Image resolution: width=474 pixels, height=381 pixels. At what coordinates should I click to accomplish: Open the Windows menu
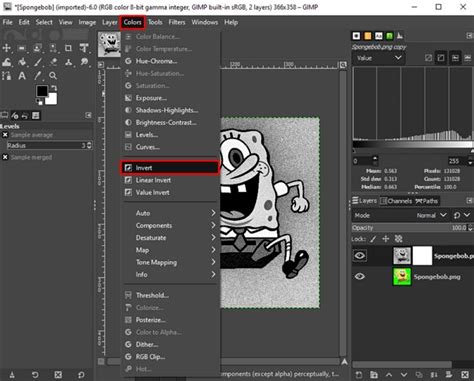click(204, 22)
